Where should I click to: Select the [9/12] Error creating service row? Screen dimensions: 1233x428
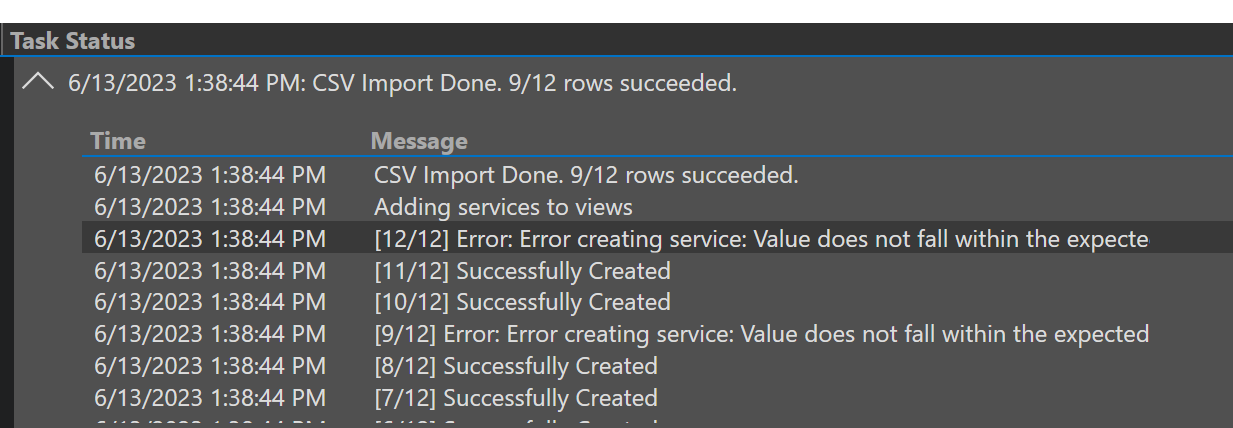[657, 334]
